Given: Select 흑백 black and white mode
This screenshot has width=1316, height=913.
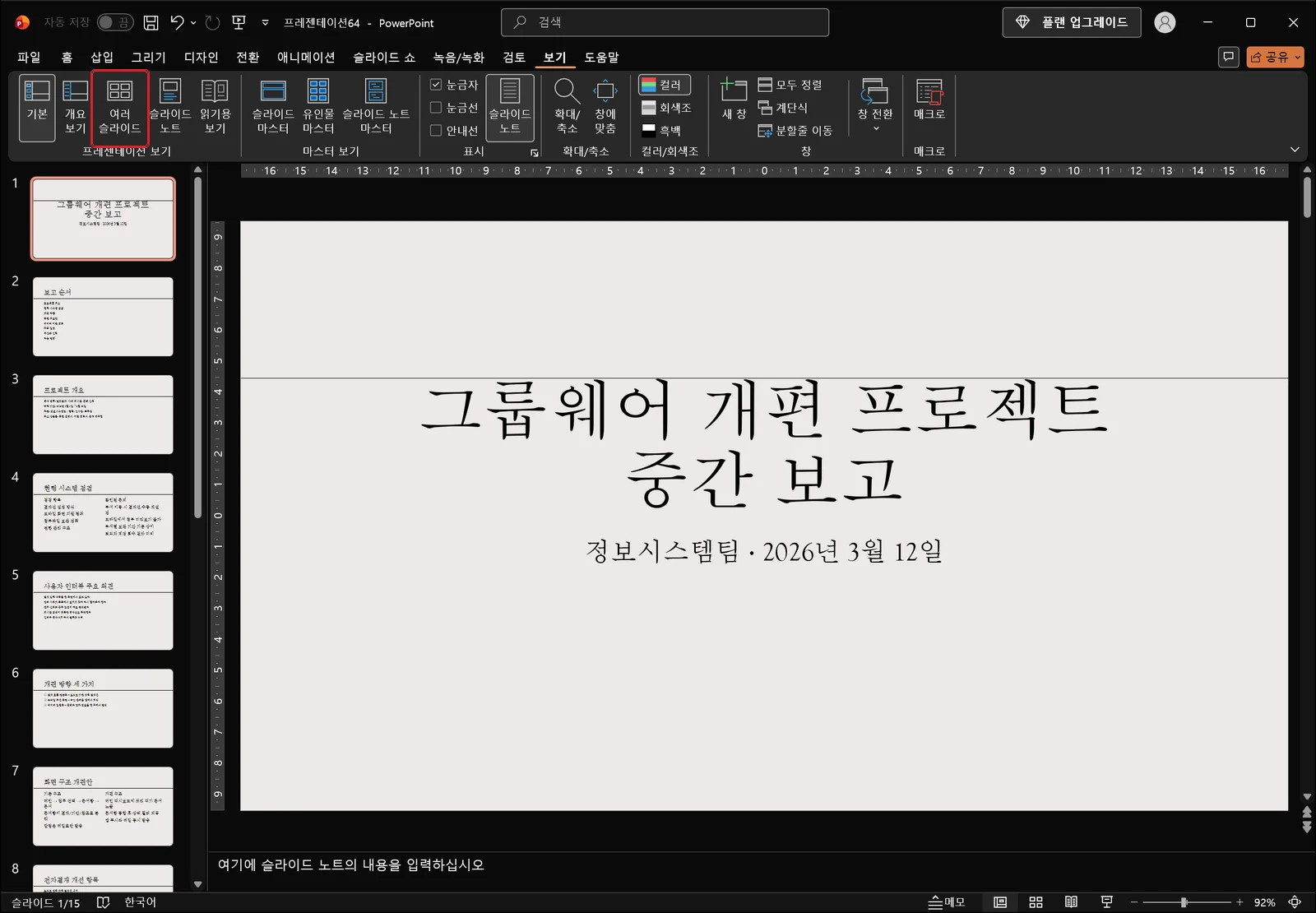Looking at the screenshot, I should pos(662,130).
